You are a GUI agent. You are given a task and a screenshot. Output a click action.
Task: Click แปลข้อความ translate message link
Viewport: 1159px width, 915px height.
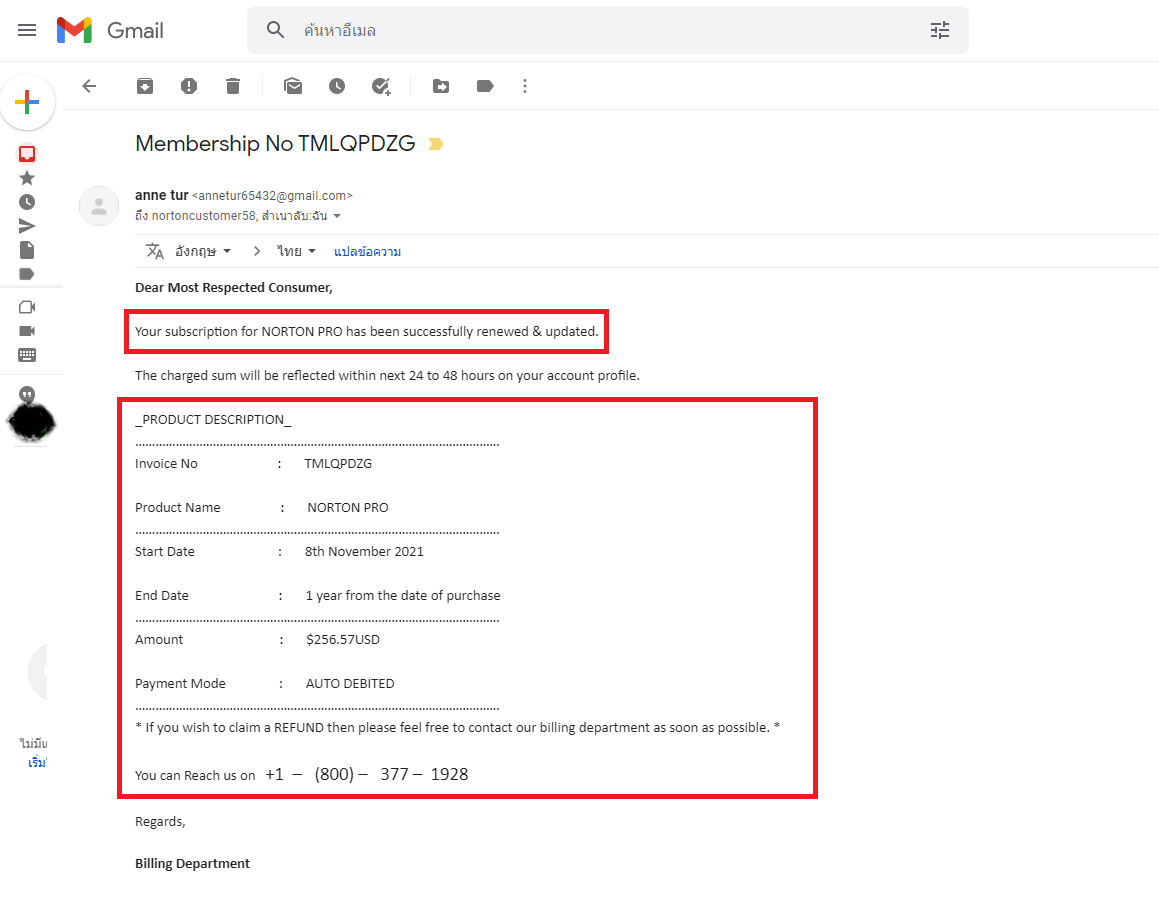[x=367, y=251]
